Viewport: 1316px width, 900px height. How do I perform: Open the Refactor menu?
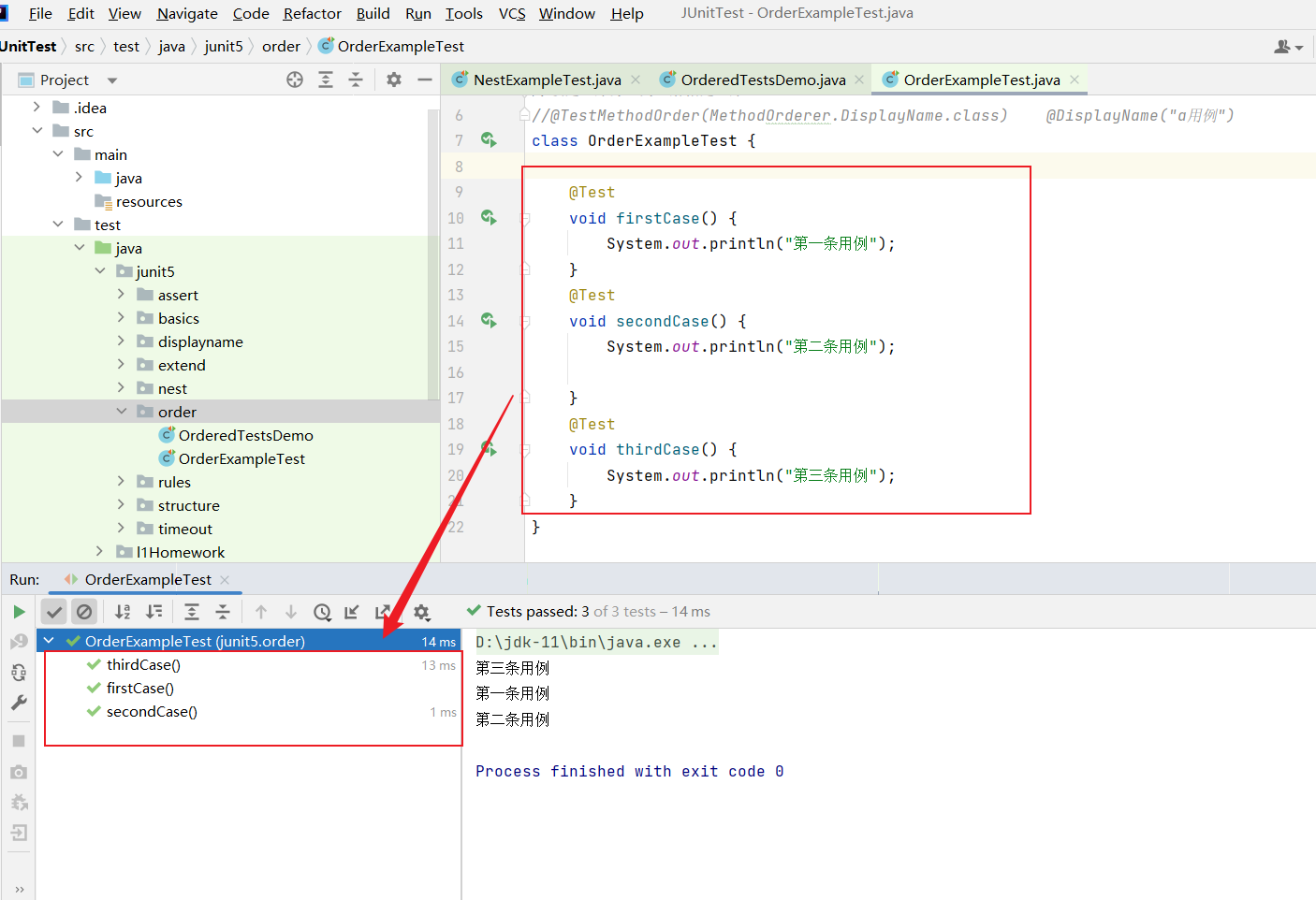tap(312, 13)
